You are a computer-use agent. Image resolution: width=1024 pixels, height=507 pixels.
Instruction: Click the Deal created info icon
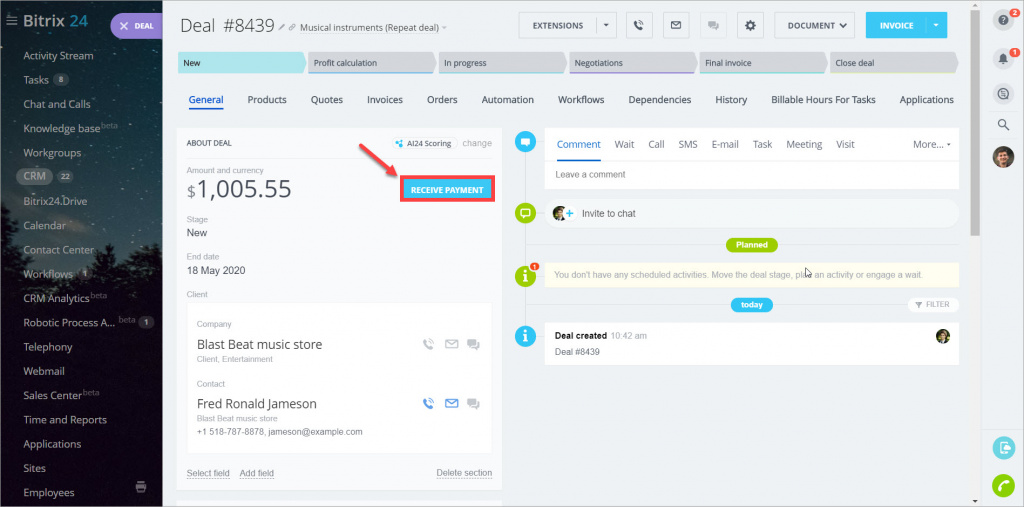tap(525, 336)
